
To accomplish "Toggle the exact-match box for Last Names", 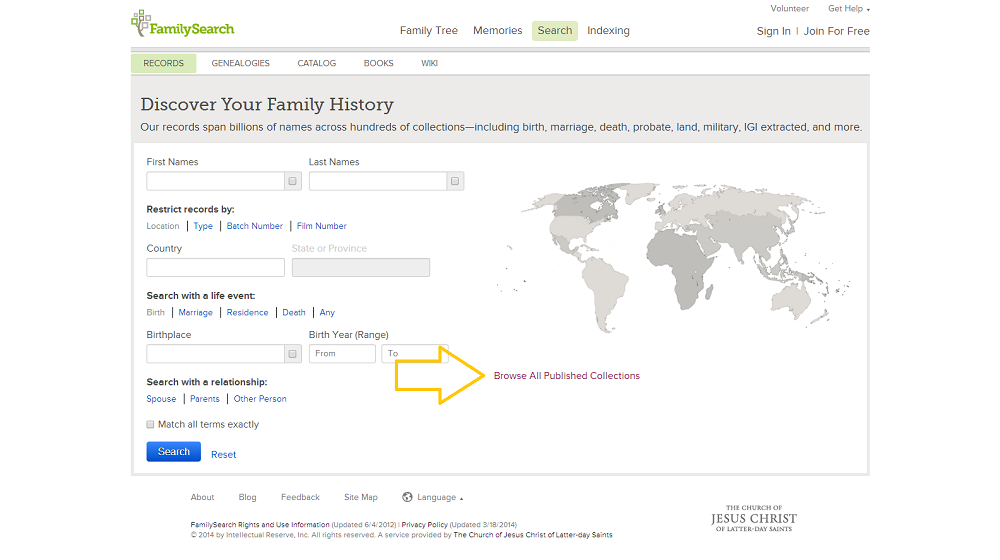I will coord(455,181).
